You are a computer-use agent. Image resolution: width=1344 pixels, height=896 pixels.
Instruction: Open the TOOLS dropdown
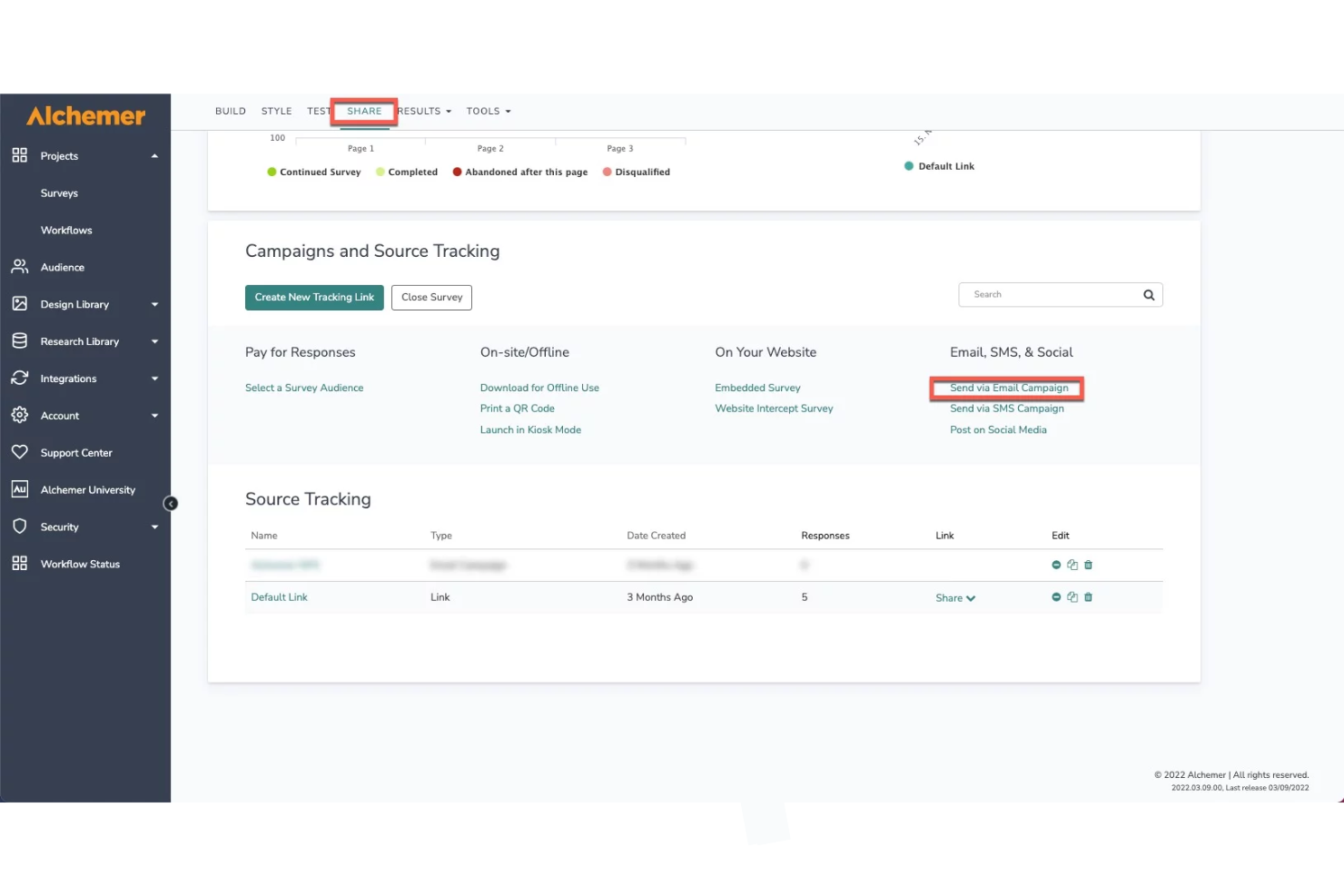488,111
